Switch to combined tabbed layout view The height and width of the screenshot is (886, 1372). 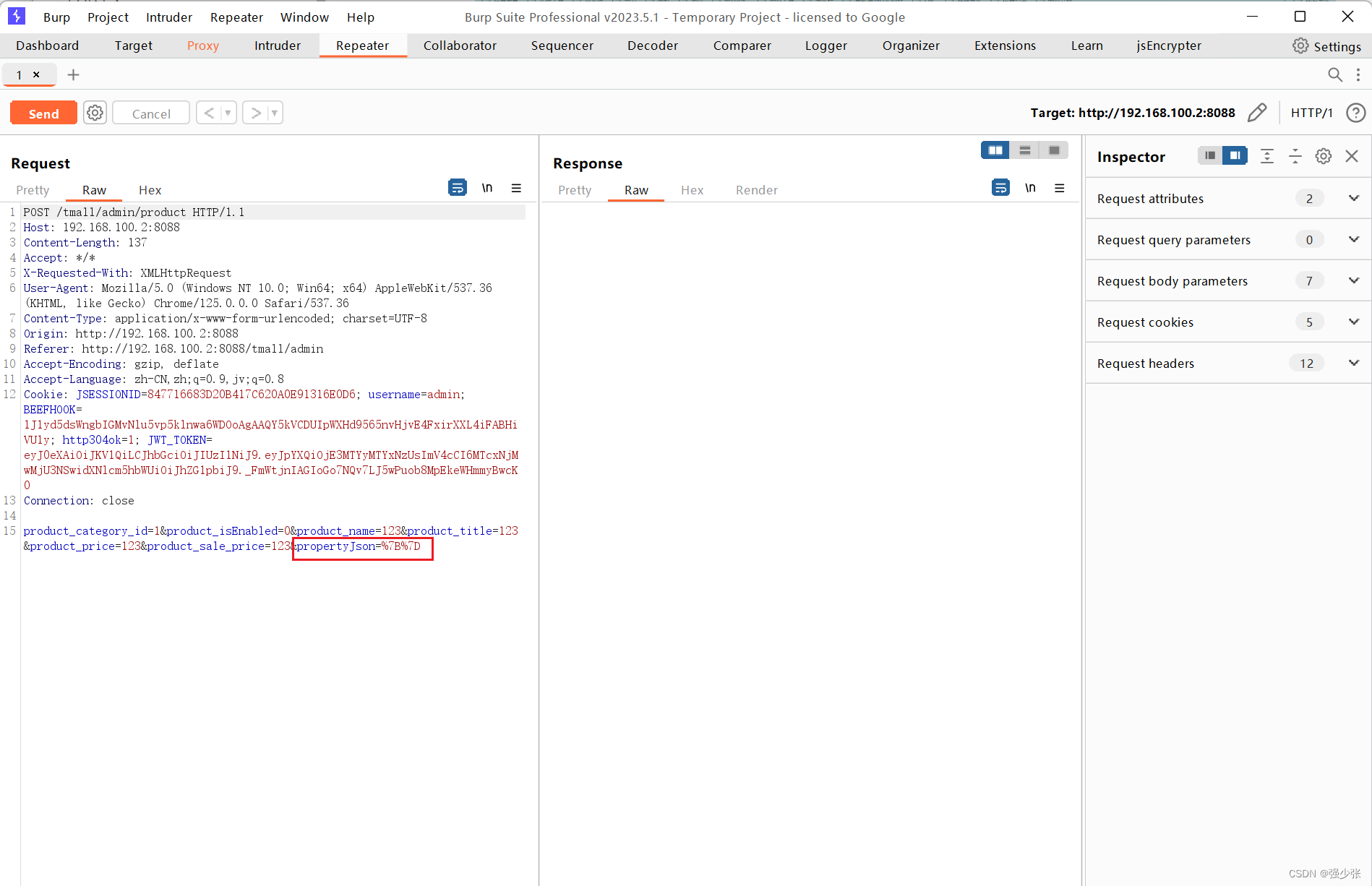pos(1054,150)
